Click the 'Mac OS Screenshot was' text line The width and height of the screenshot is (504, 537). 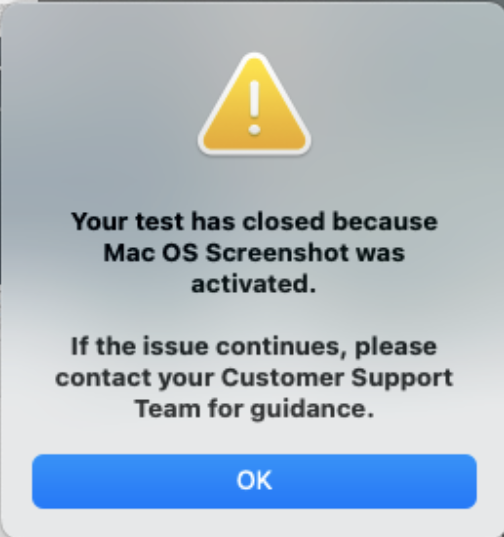point(254,253)
